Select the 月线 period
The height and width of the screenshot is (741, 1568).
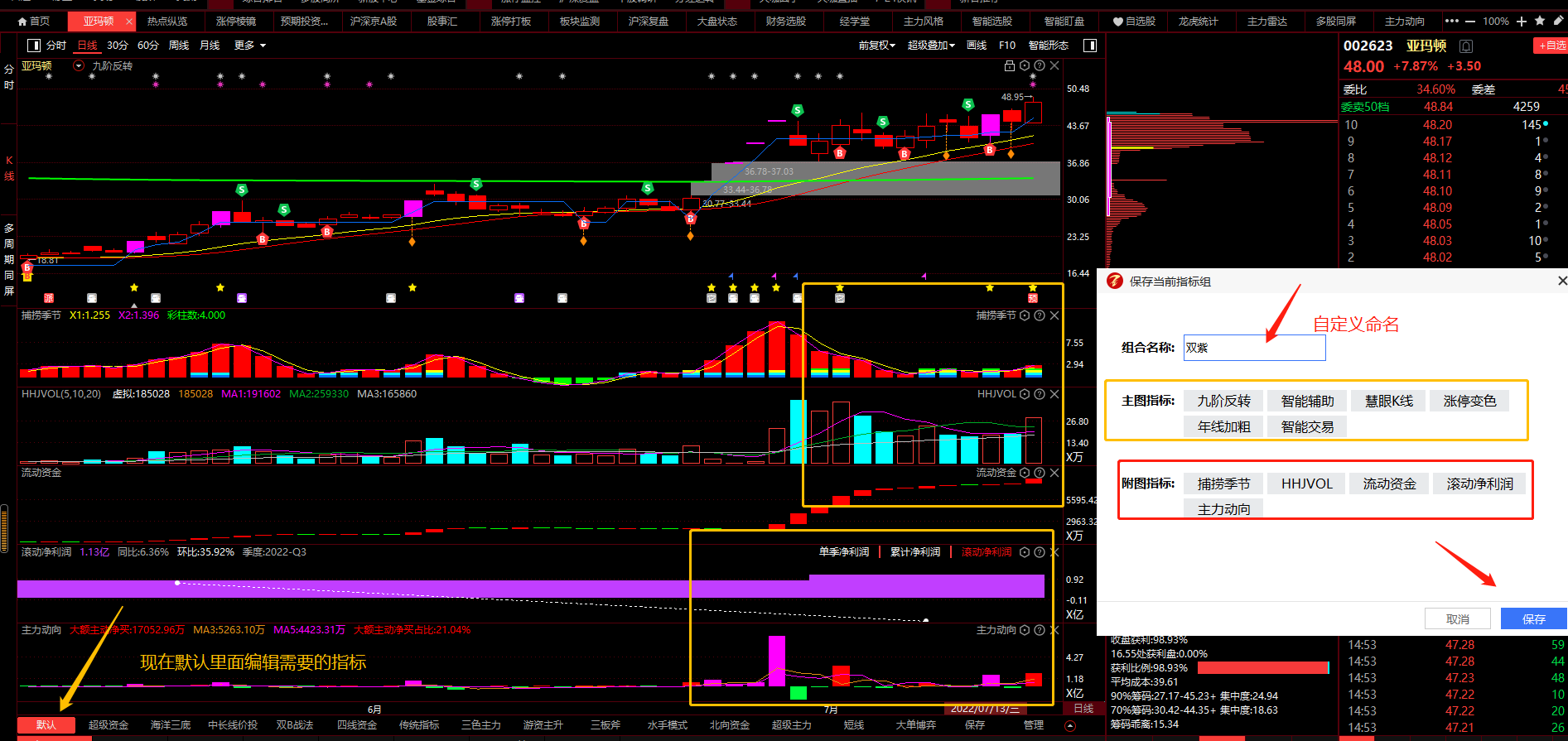click(x=210, y=46)
